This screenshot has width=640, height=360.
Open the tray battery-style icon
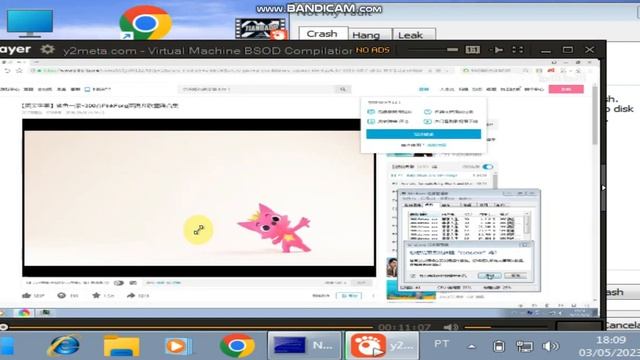pos(498,346)
